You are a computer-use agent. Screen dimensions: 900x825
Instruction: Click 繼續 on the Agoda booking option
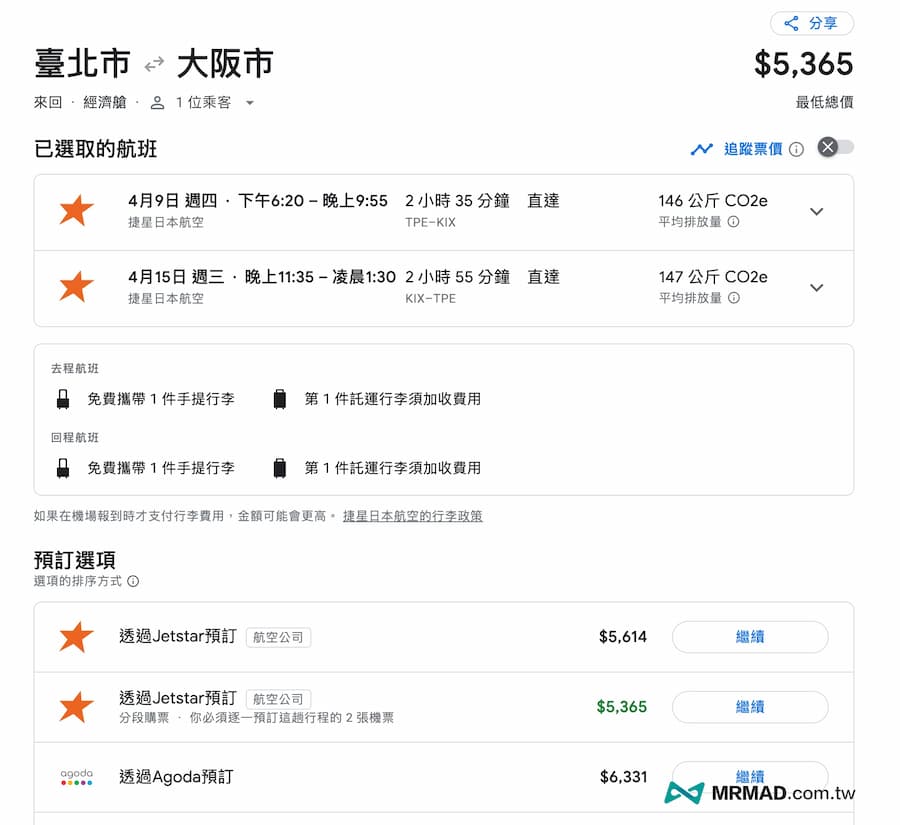pos(750,777)
